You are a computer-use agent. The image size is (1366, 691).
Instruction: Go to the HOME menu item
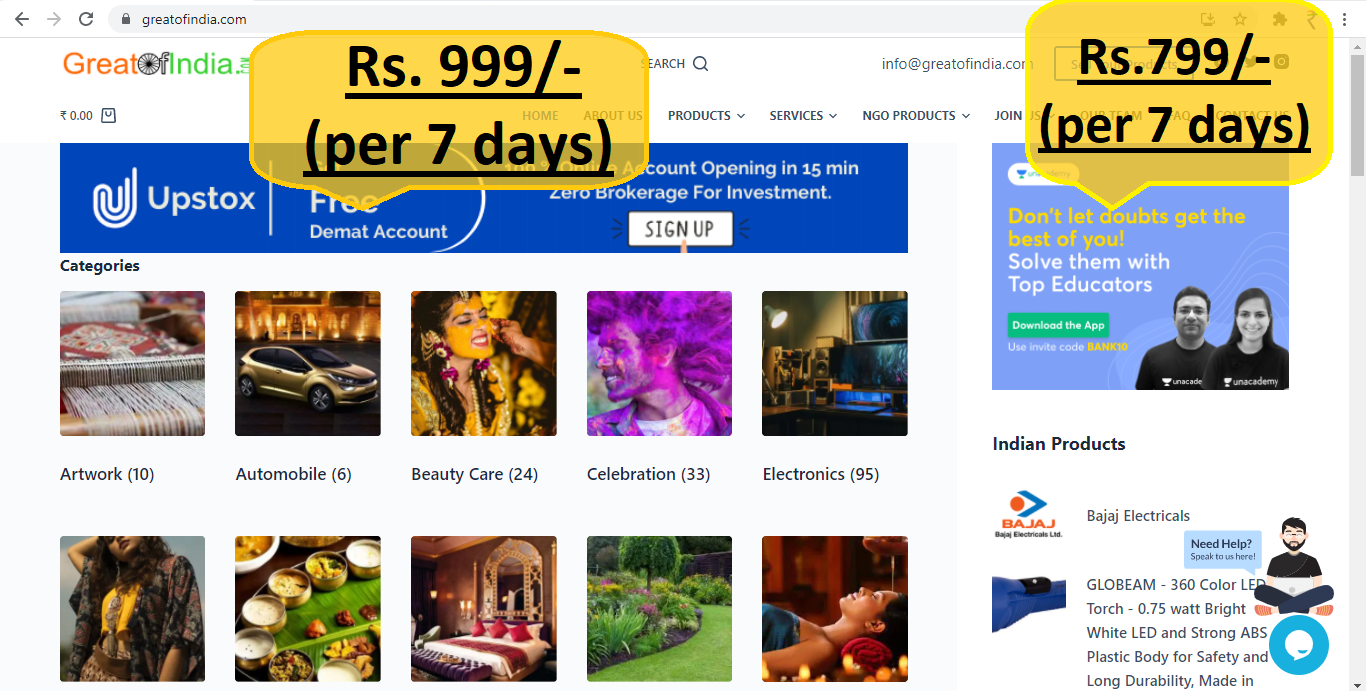(540, 116)
